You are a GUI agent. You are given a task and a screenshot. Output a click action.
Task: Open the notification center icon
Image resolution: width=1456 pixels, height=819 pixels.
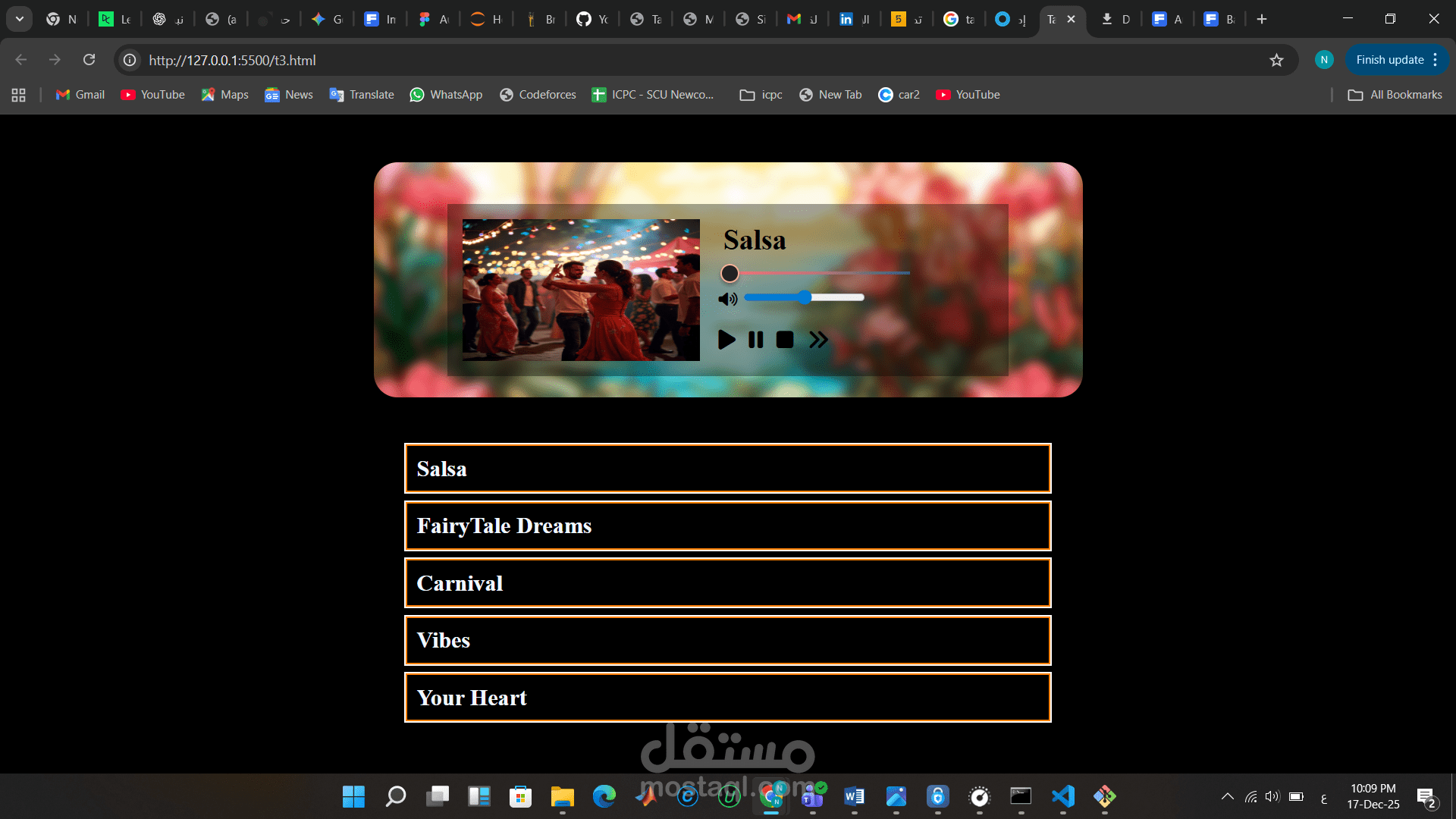point(1428,798)
